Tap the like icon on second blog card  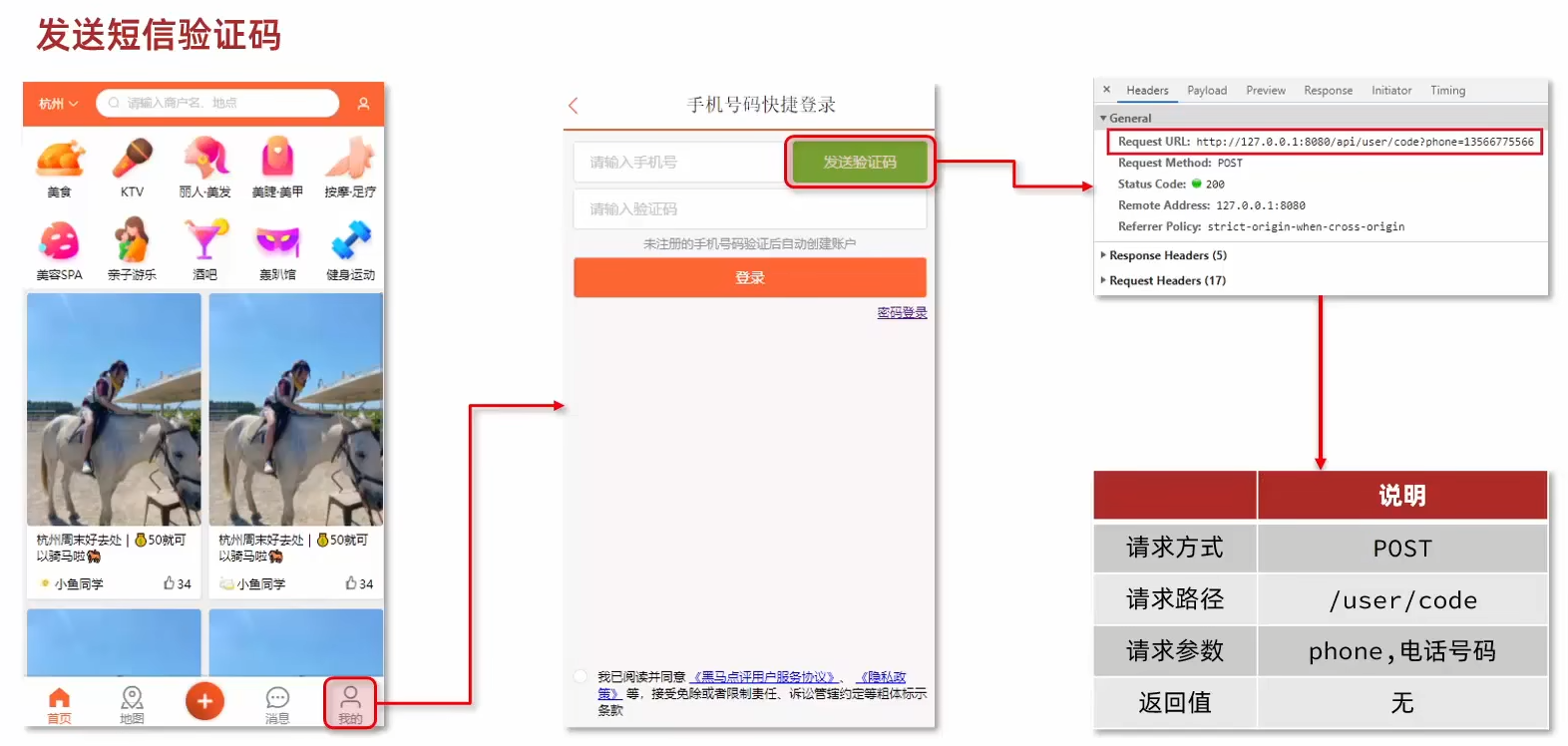(x=351, y=583)
